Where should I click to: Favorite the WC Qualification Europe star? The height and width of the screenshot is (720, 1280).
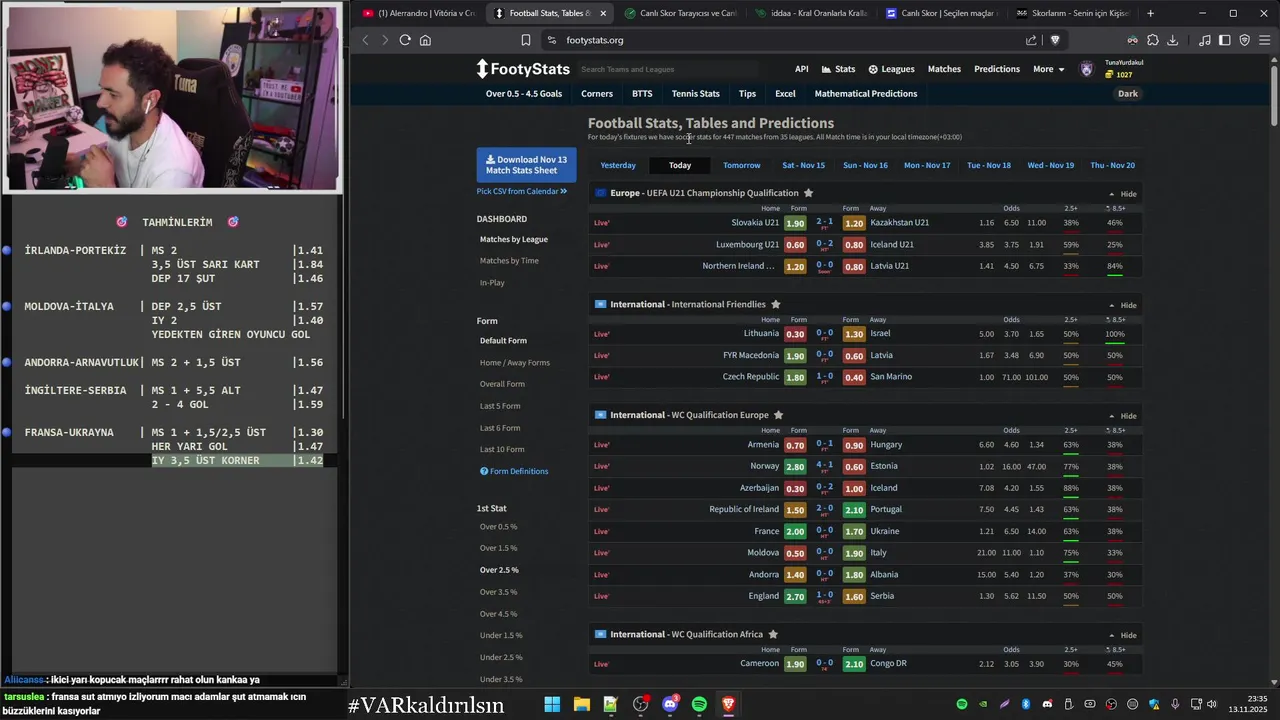point(778,415)
